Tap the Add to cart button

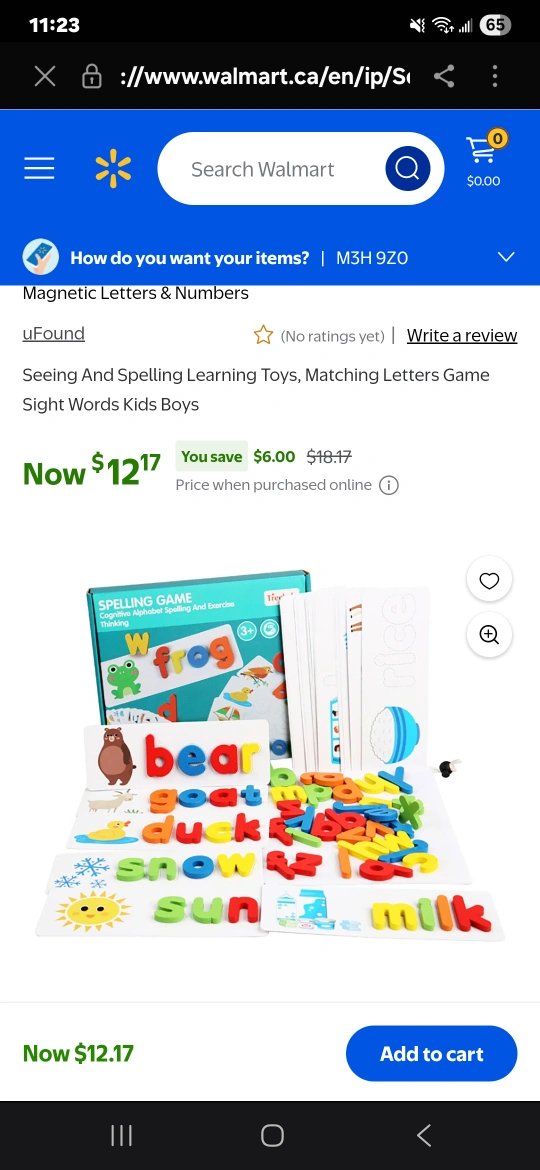pyautogui.click(x=432, y=1054)
